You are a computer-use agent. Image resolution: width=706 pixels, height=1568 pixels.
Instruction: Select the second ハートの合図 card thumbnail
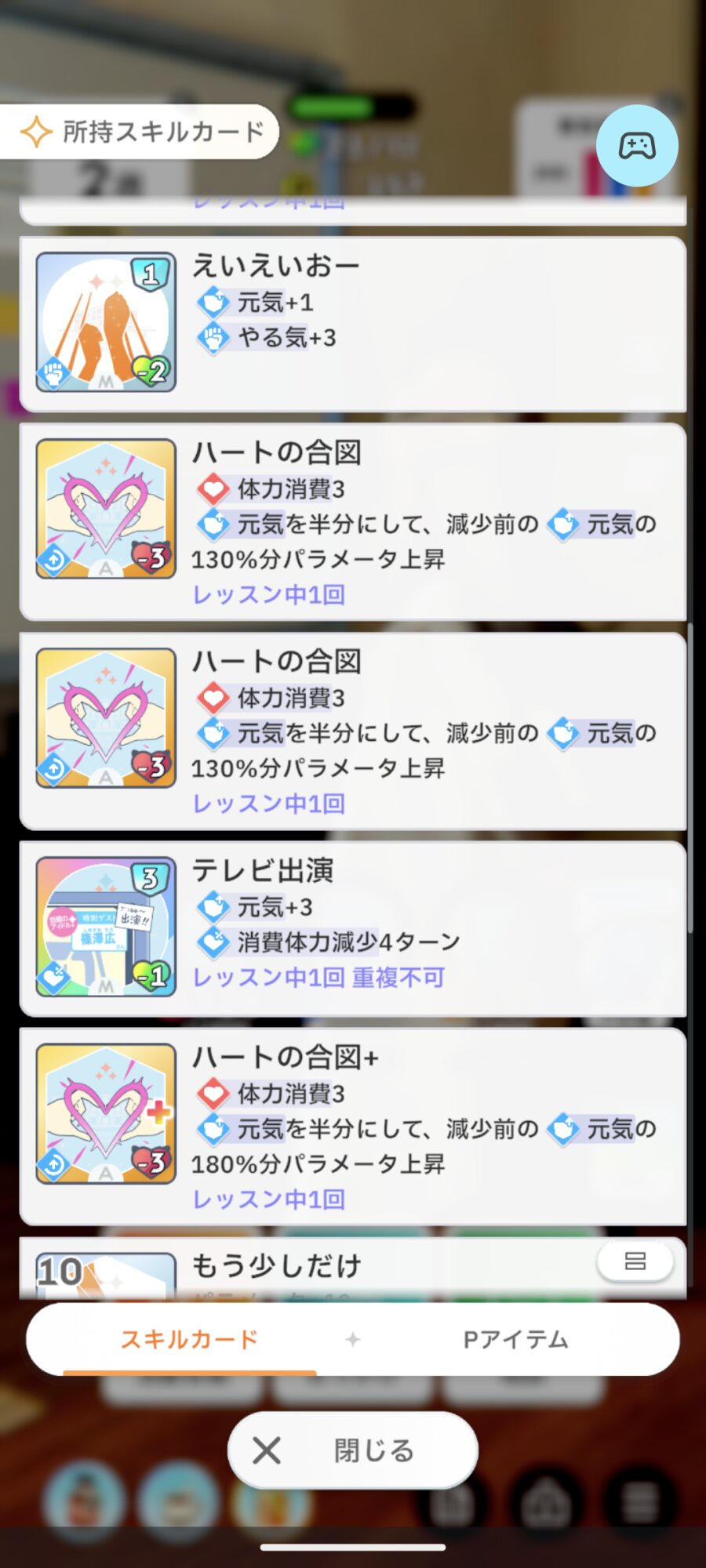(106, 718)
